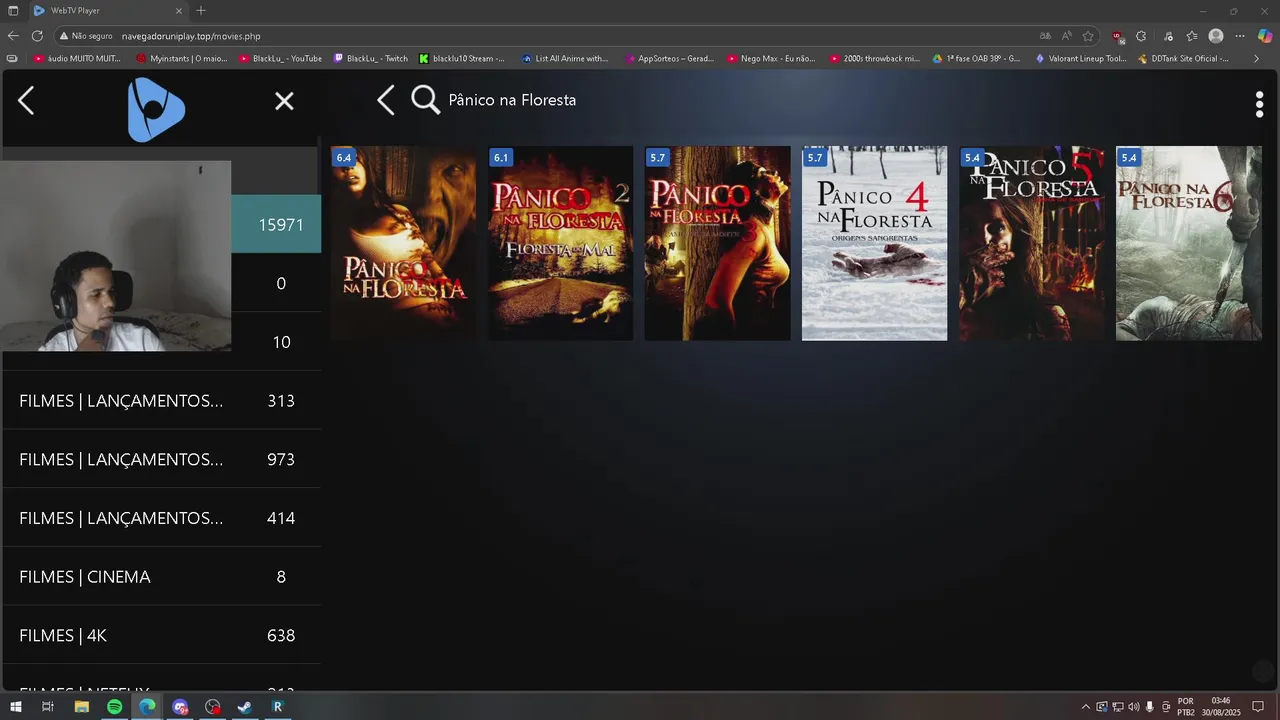Open the áudio MUITO MUIT... bookmark
Image resolution: width=1280 pixels, height=720 pixels.
point(77,59)
